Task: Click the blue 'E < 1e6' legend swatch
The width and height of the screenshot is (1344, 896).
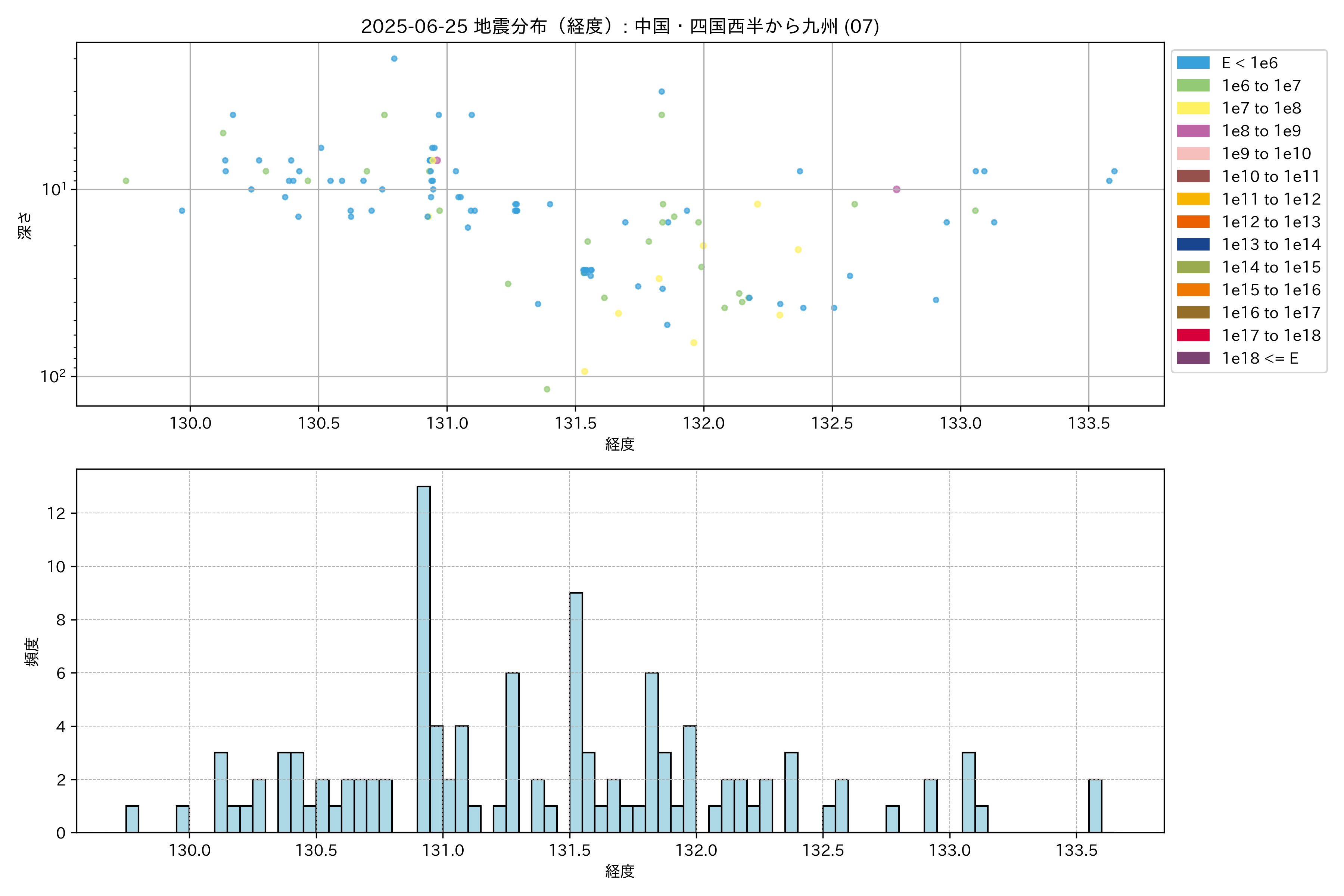Action: [1192, 63]
